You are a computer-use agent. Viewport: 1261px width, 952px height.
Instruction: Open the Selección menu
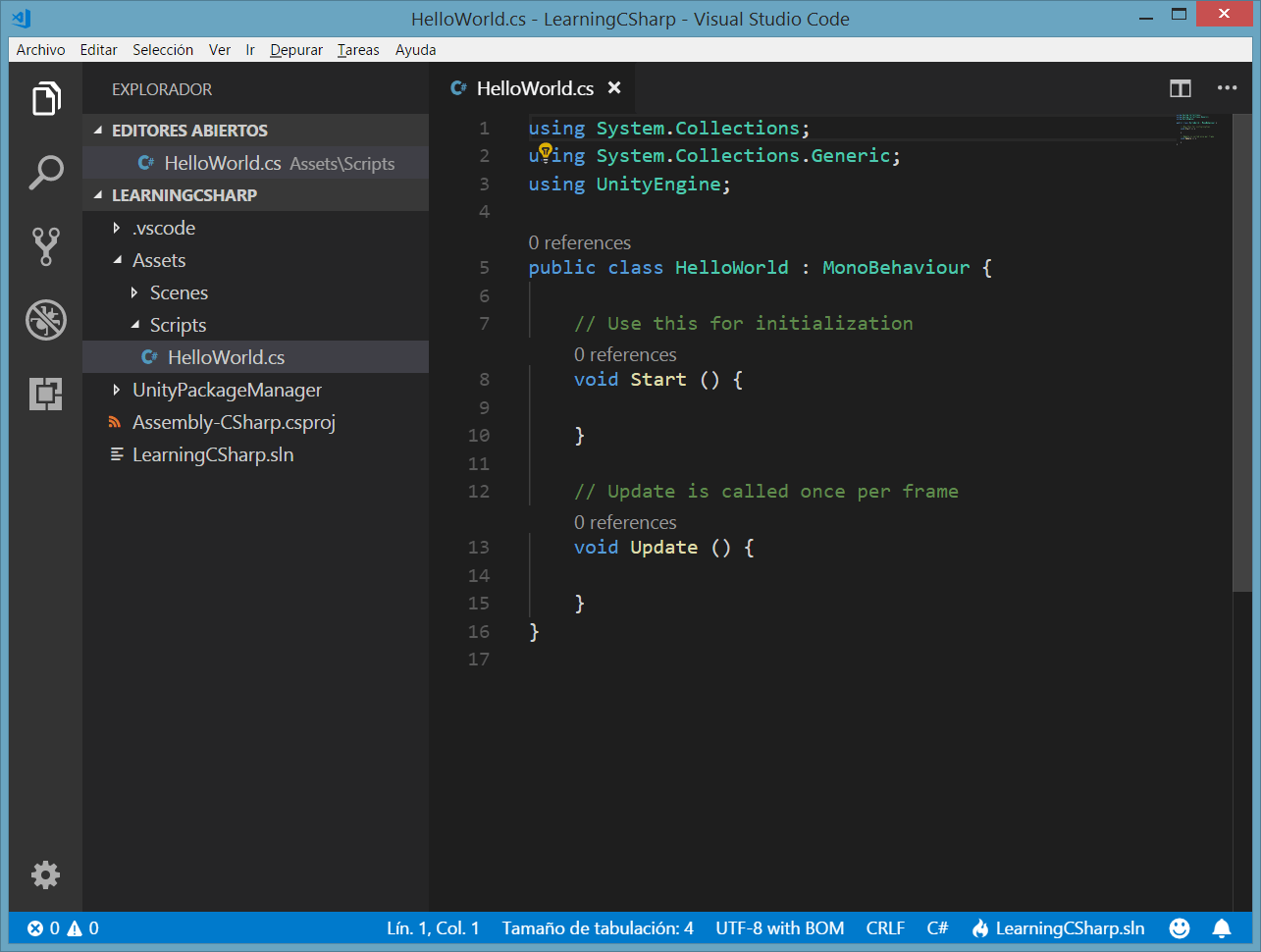click(x=163, y=50)
